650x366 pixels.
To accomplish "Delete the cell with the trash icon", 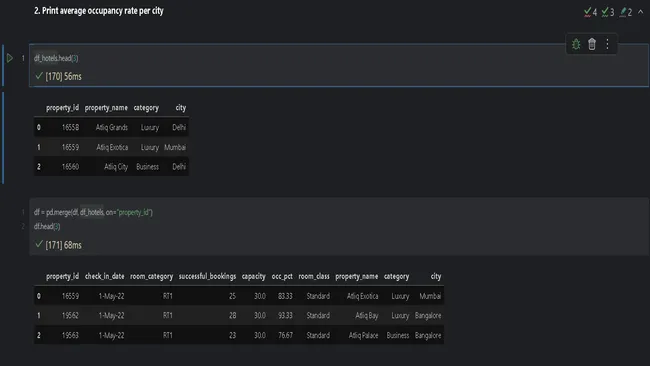I will click(x=592, y=44).
